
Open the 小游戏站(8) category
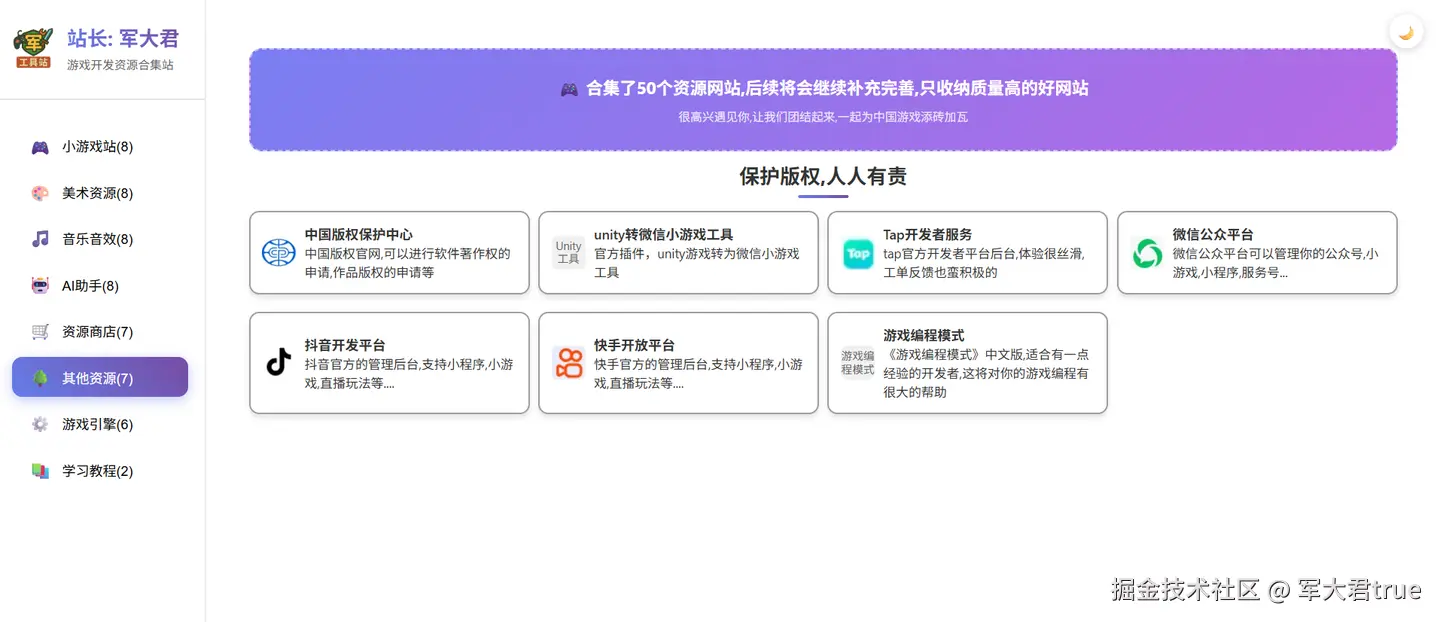click(100, 147)
